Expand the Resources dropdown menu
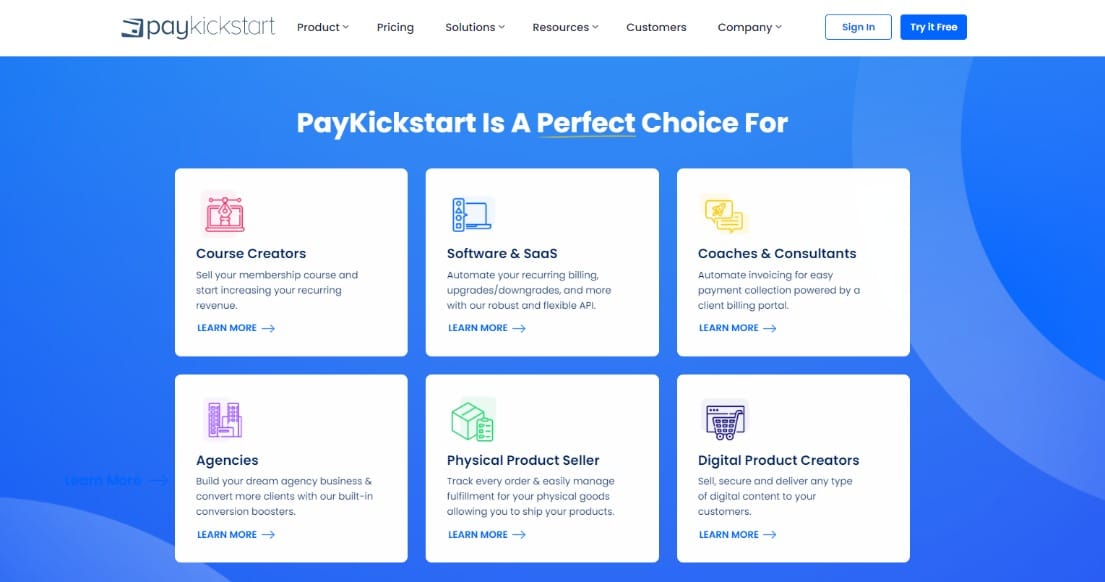The width and height of the screenshot is (1105, 582). [565, 27]
